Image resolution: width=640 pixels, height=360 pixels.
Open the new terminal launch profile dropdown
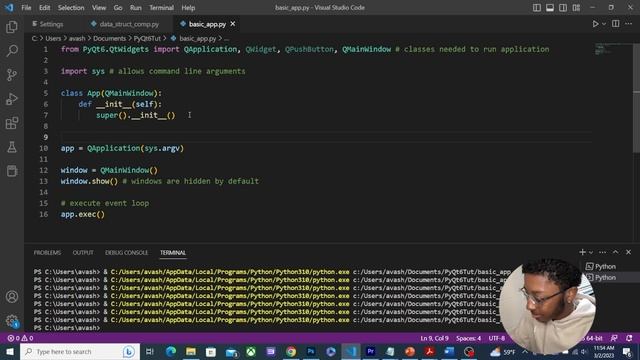click(591, 253)
